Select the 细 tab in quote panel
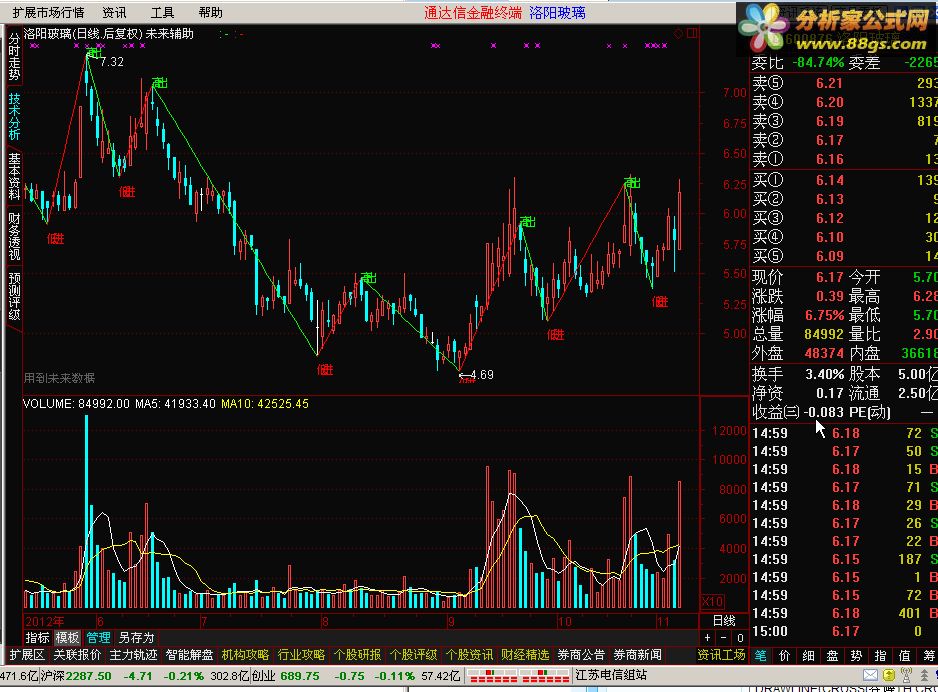The image size is (938, 692). (808, 656)
